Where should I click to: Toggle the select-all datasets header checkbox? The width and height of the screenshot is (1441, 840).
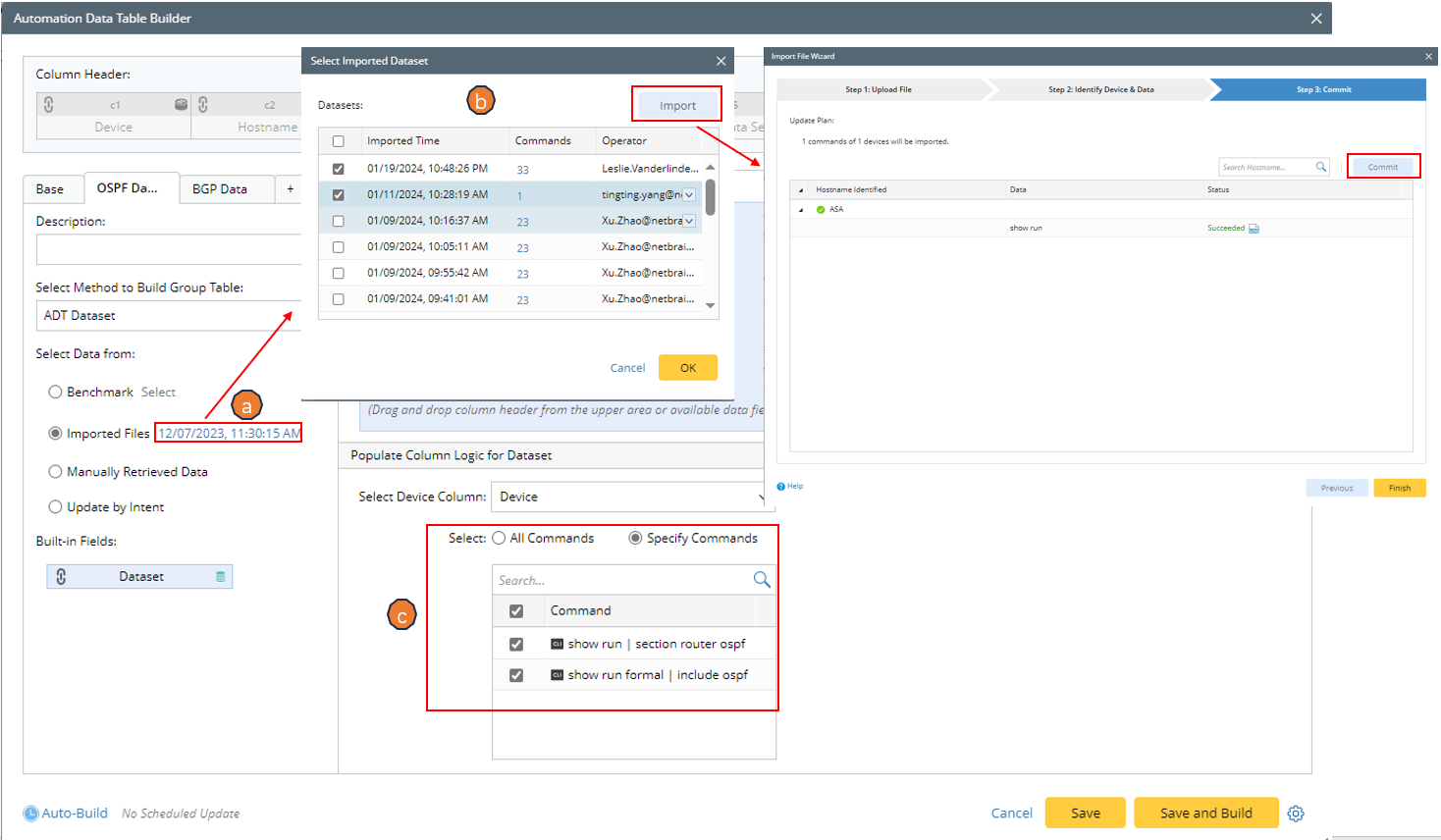point(339,141)
